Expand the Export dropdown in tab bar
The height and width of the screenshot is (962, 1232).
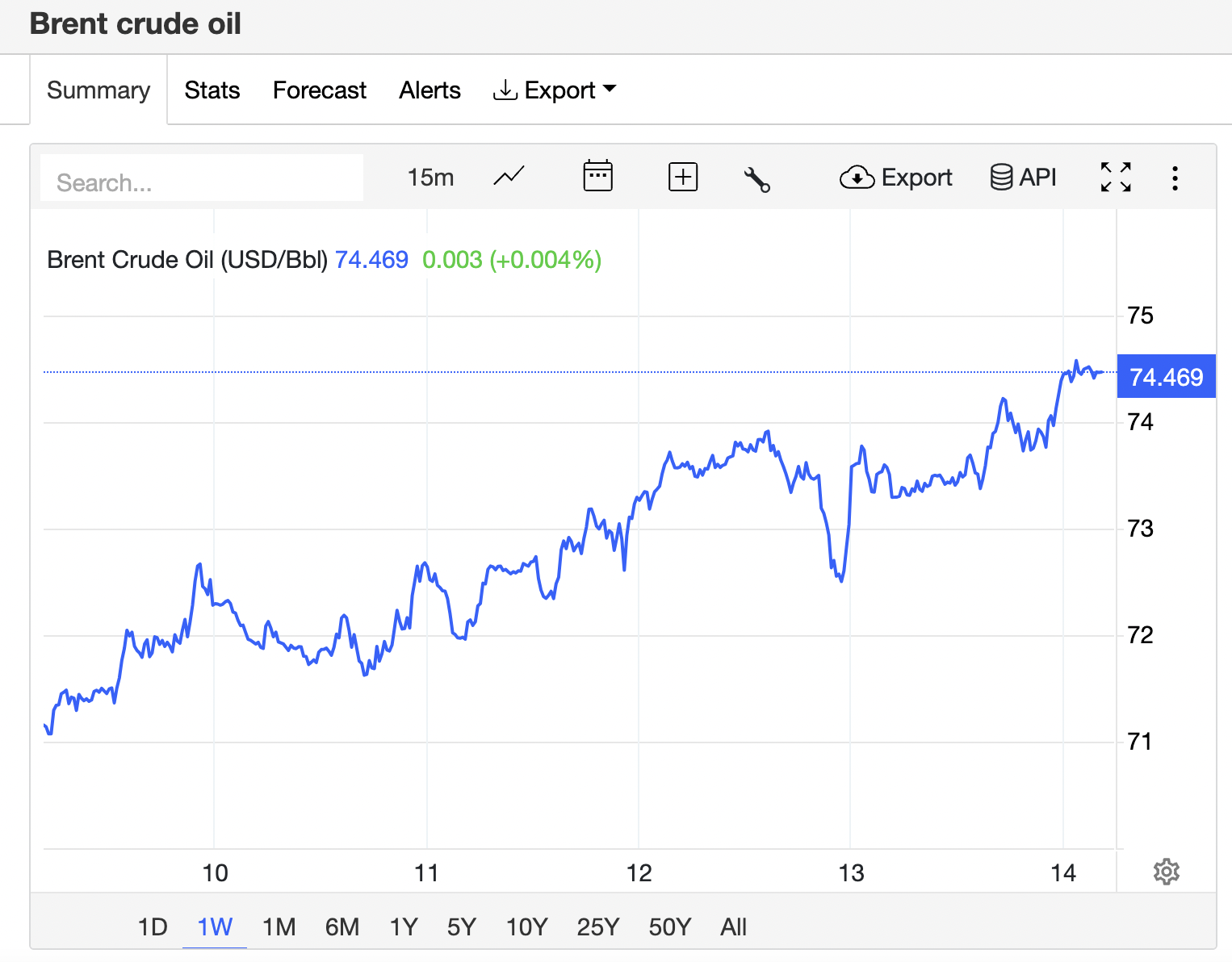coord(555,90)
